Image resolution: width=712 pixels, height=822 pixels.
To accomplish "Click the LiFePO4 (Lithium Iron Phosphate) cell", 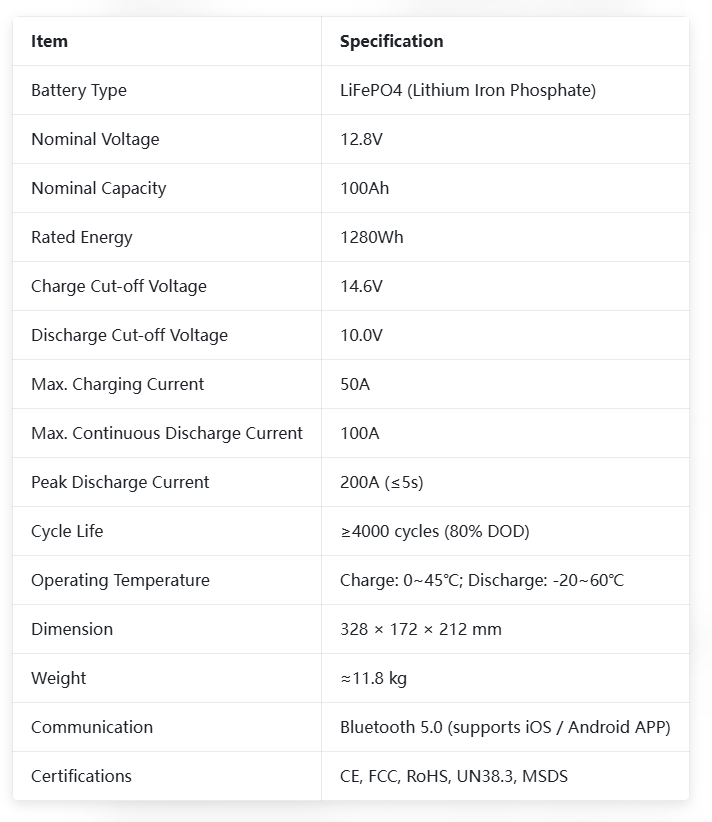I will [467, 90].
